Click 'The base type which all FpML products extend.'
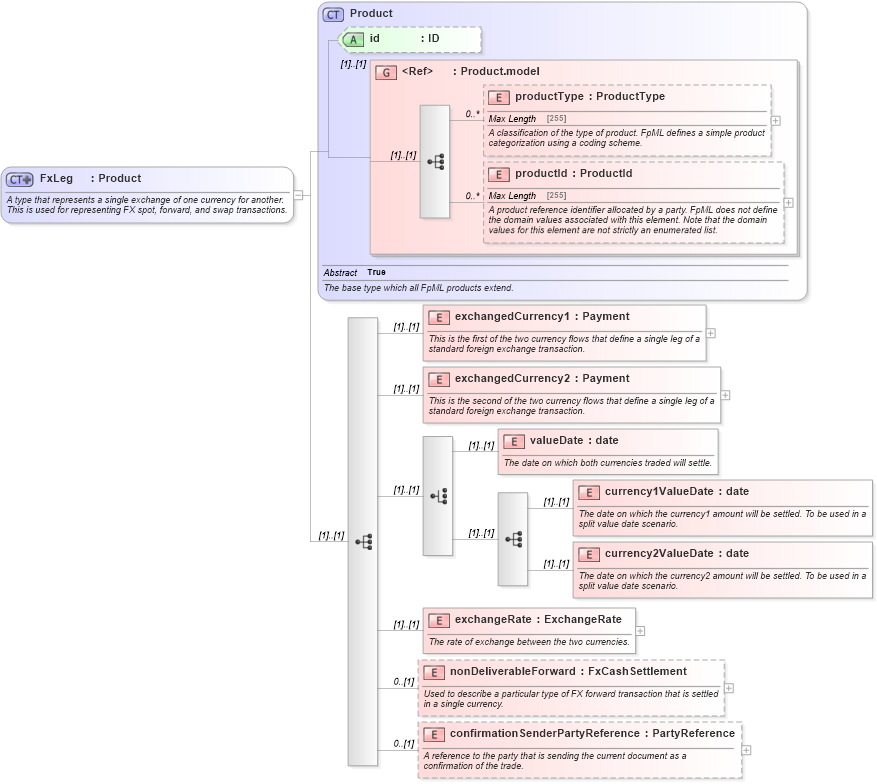This screenshot has height=784, width=877. click(418, 288)
